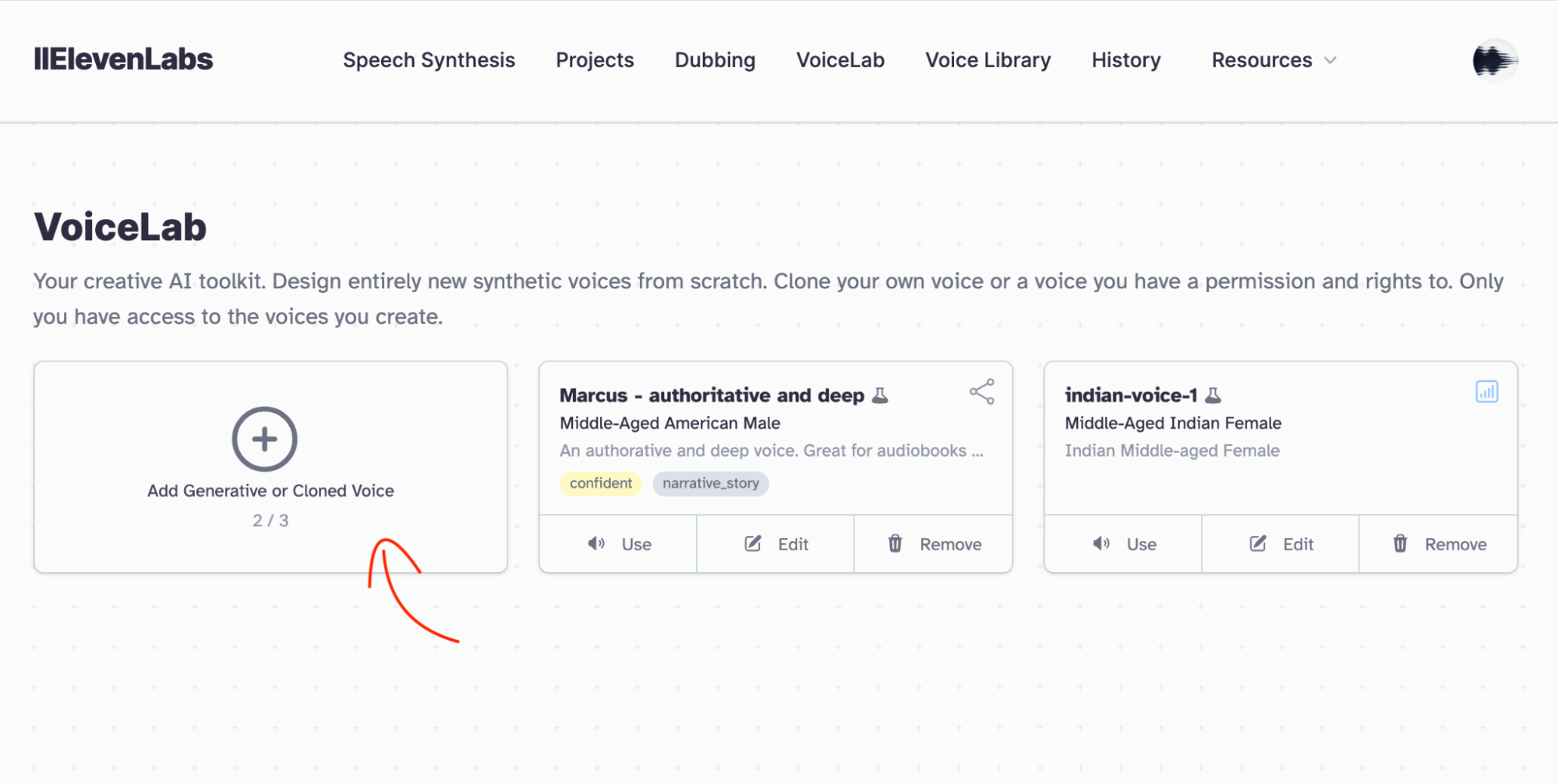The width and height of the screenshot is (1558, 784).
Task: Remove the Marcus voice
Action: coord(934,544)
